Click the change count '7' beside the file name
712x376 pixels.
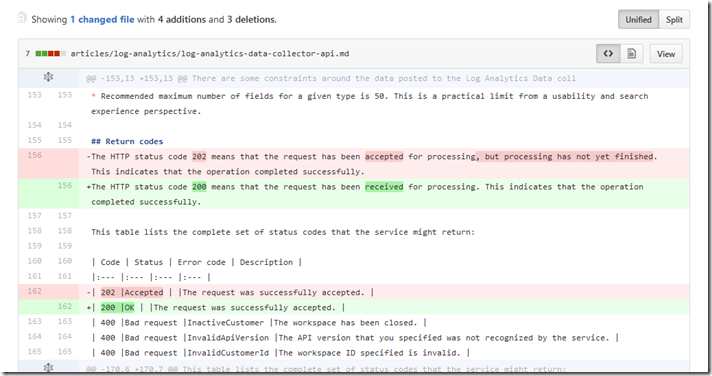(x=28, y=54)
